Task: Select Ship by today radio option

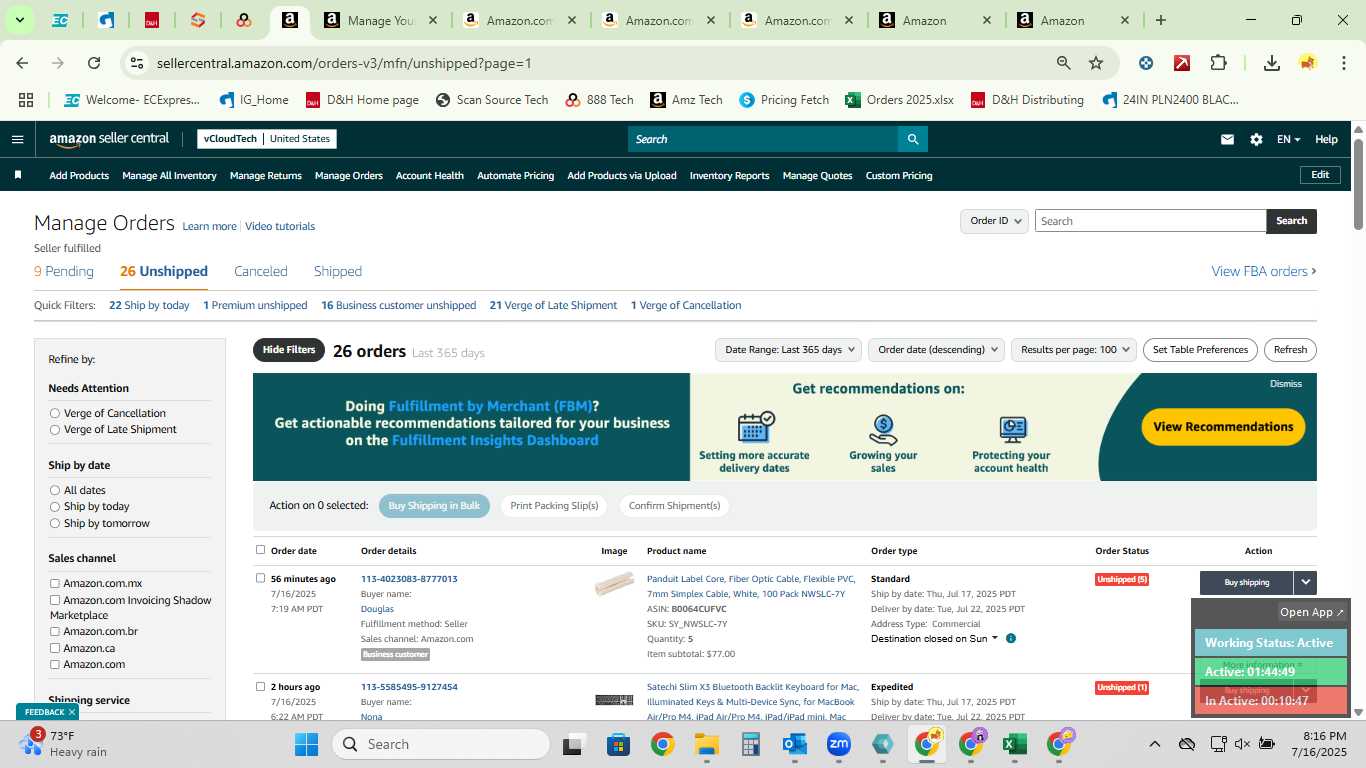Action: point(55,506)
